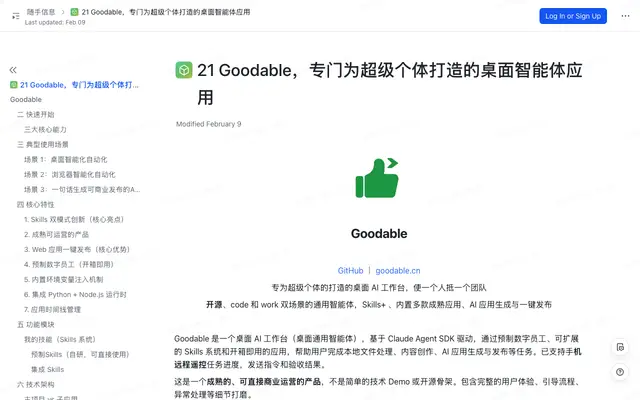Viewport: 640px width, 400px height.
Task: Jump to 场景 2 浏览器智能化自动化
Action: (69, 175)
